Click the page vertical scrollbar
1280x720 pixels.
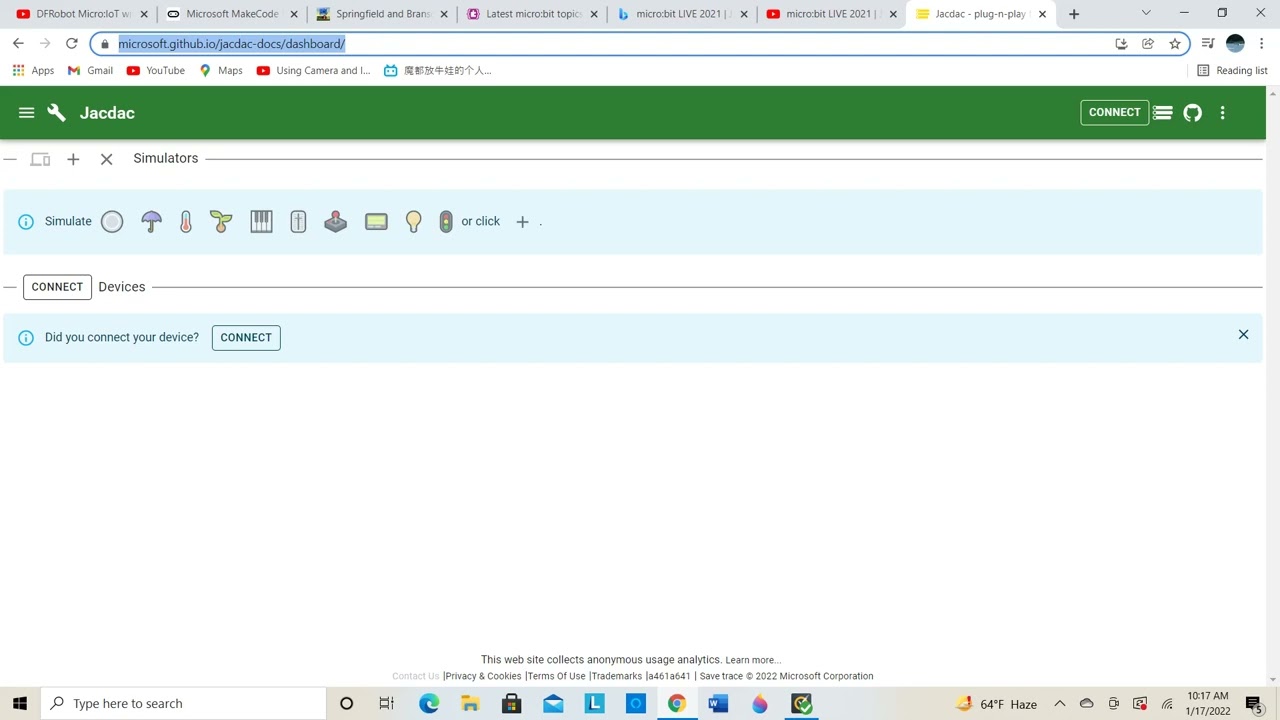tap(1272, 385)
